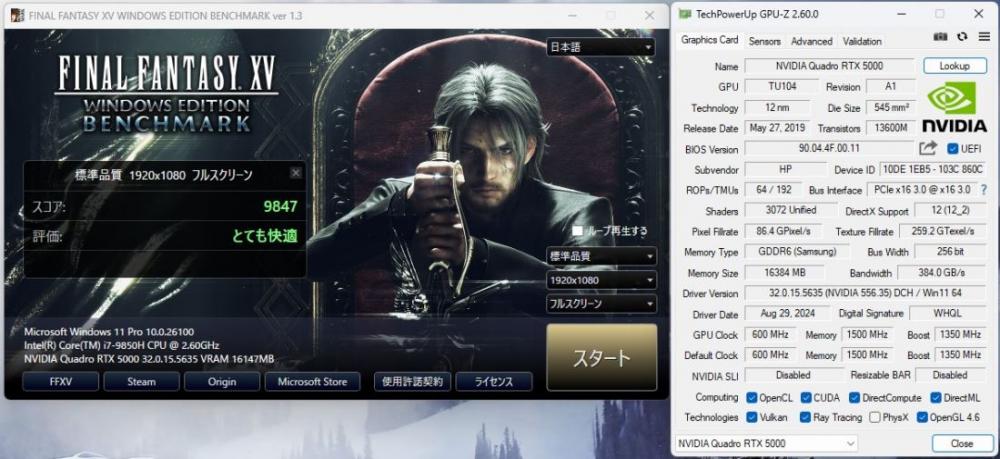The image size is (1000, 459).
Task: Switch to the Graphics Card tab
Action: tap(709, 40)
